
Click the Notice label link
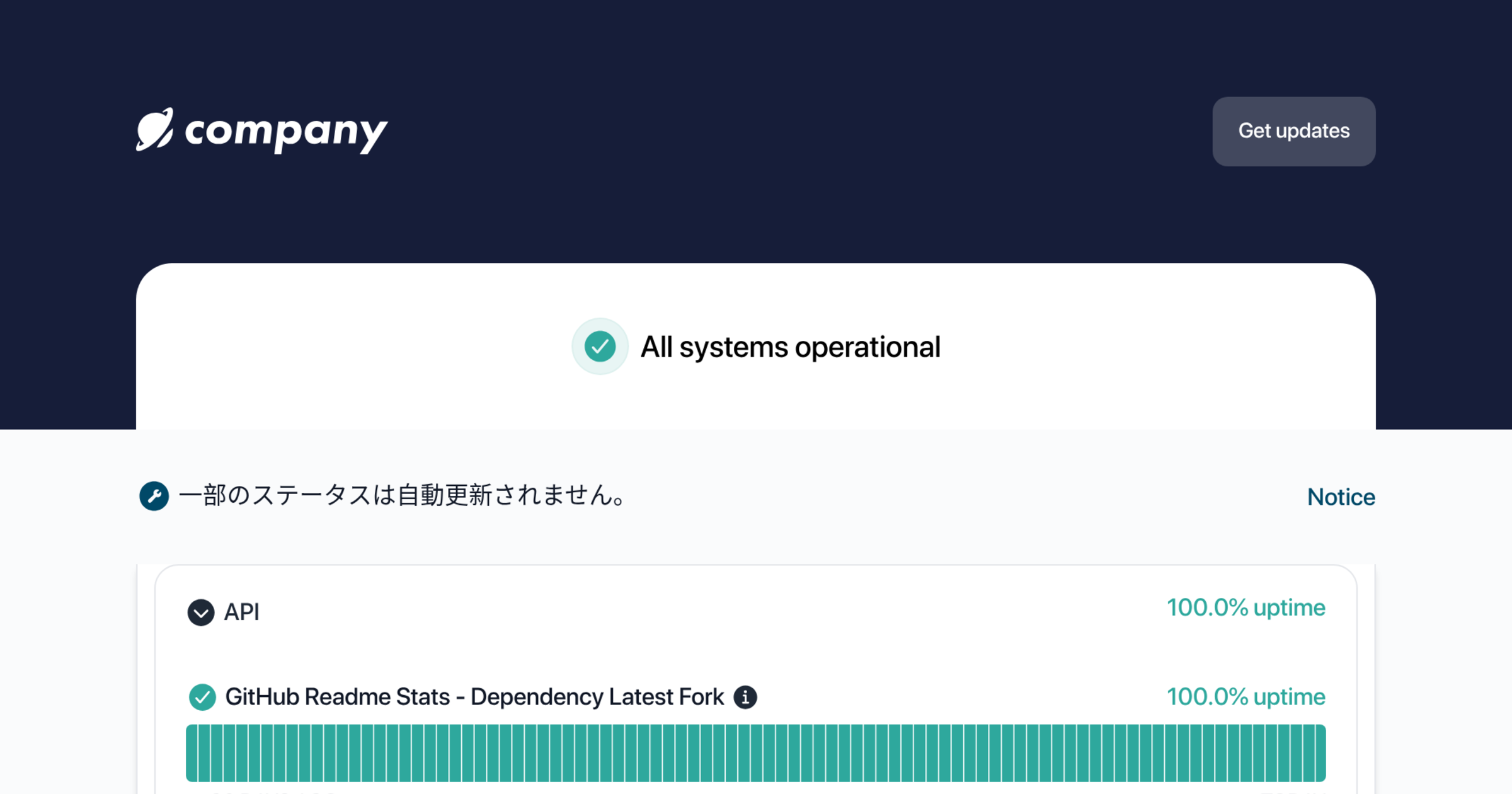pyautogui.click(x=1341, y=497)
